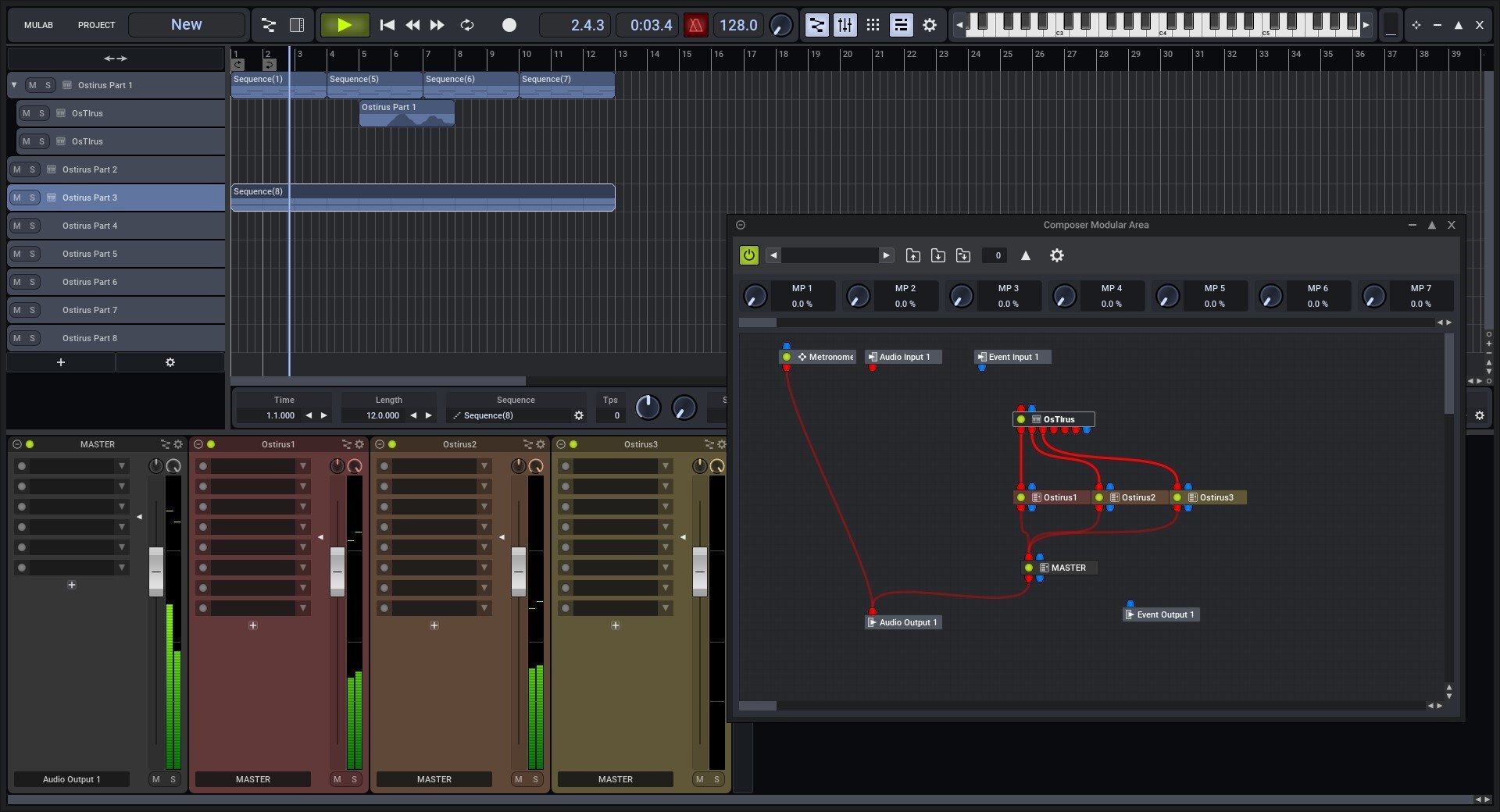Click the add track plus button
Image resolution: width=1500 pixels, height=812 pixels.
click(x=61, y=362)
